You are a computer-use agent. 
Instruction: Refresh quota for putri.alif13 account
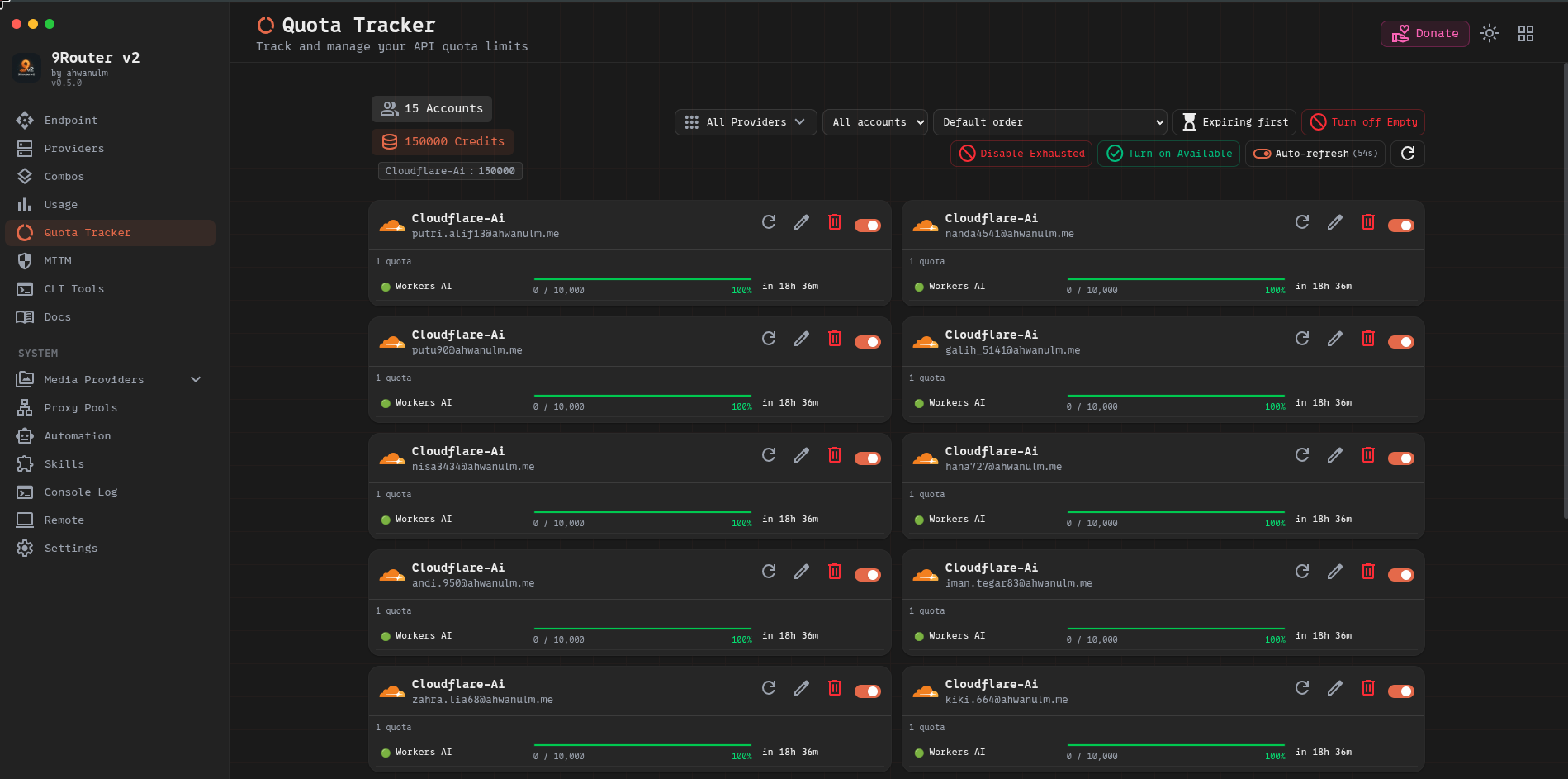[769, 222]
